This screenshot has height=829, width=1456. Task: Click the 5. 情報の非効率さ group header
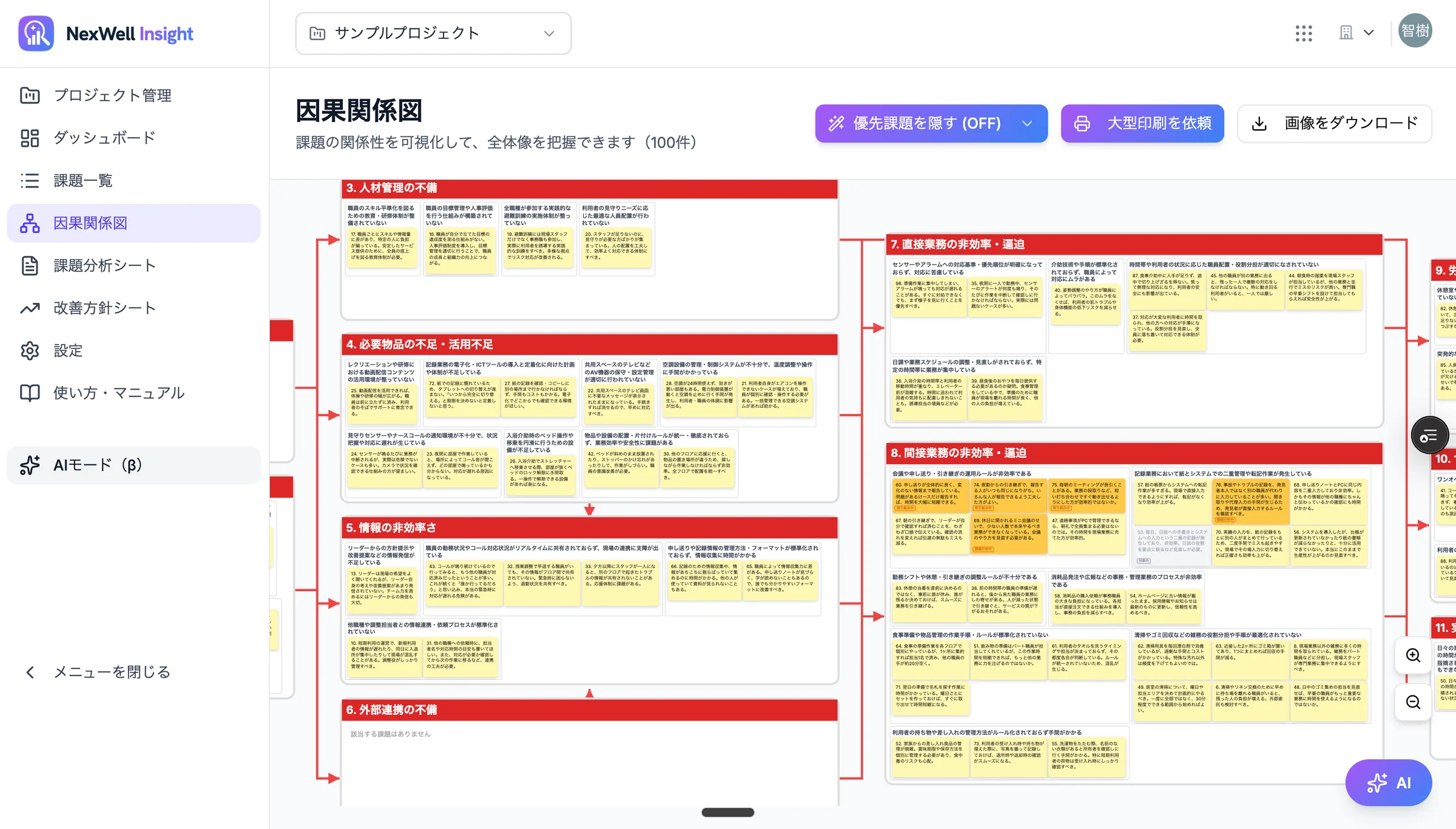[x=590, y=528]
